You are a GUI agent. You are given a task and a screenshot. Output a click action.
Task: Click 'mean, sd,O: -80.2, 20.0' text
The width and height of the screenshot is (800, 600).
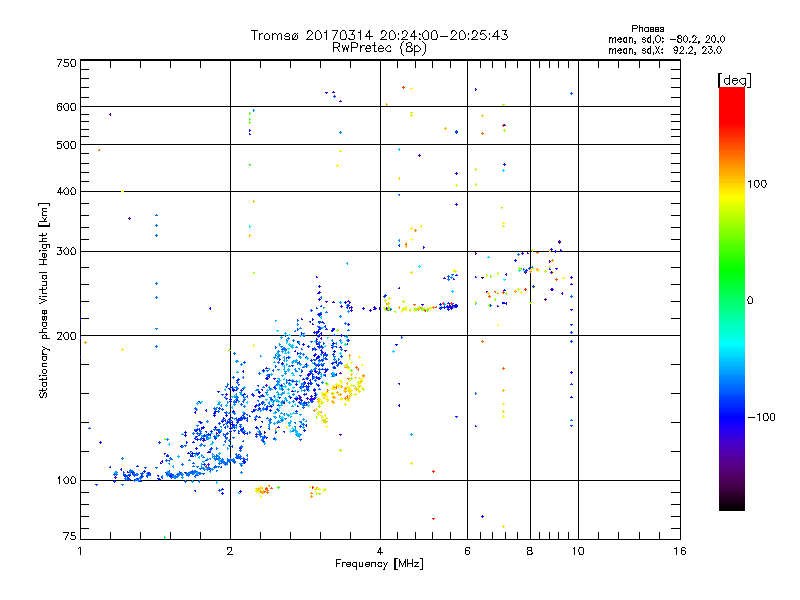666,39
